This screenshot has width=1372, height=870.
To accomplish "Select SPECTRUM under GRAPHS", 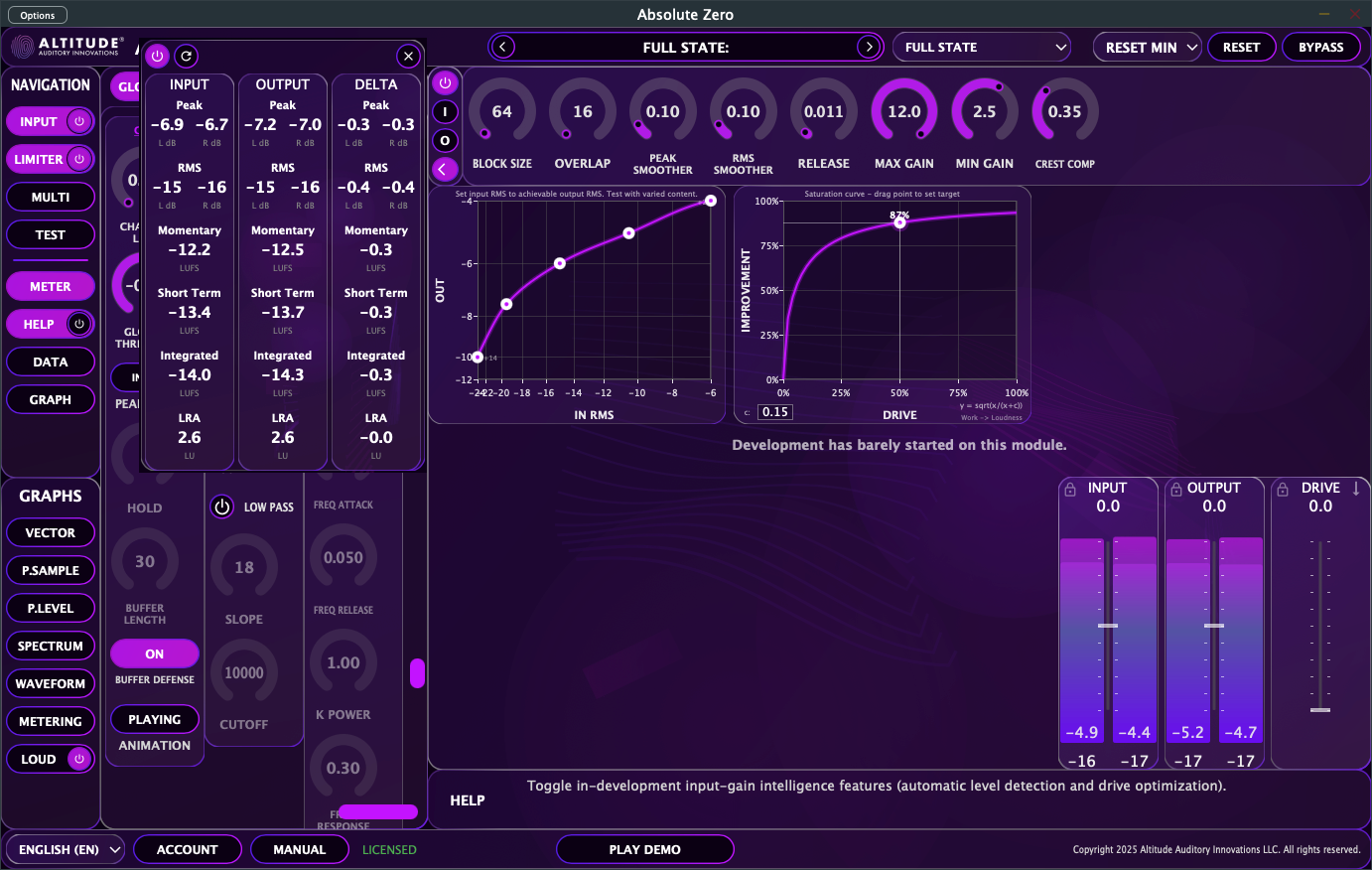I will coord(50,646).
